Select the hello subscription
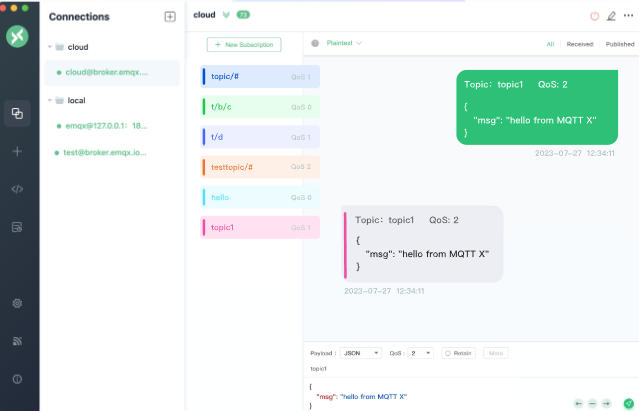The image size is (639, 411). pyautogui.click(x=260, y=198)
